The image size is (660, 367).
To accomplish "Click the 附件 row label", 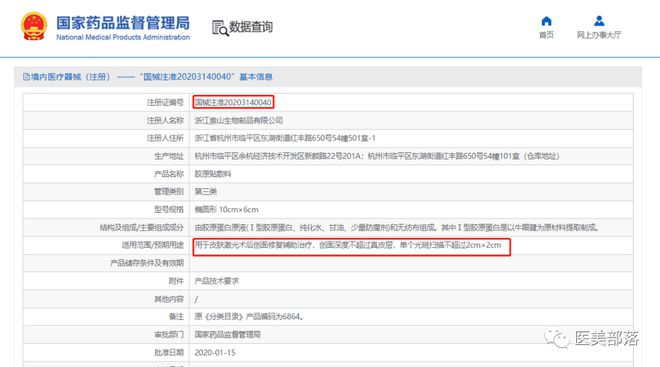I will pos(176,281).
